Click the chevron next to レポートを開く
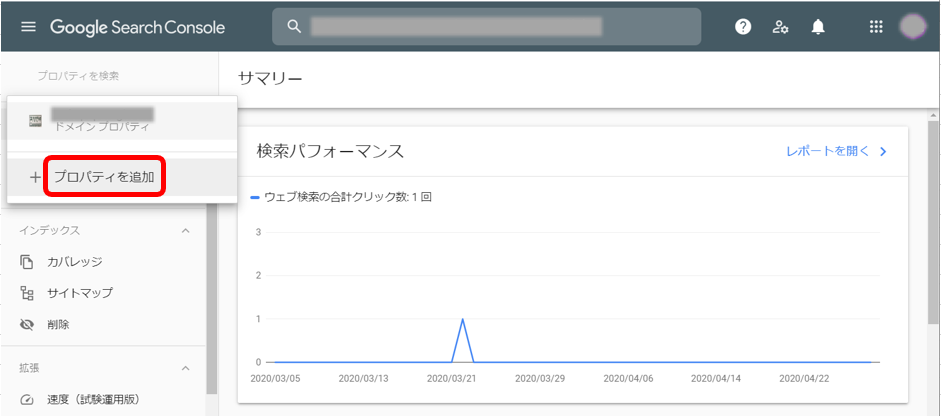The image size is (941, 416). [x=883, y=152]
